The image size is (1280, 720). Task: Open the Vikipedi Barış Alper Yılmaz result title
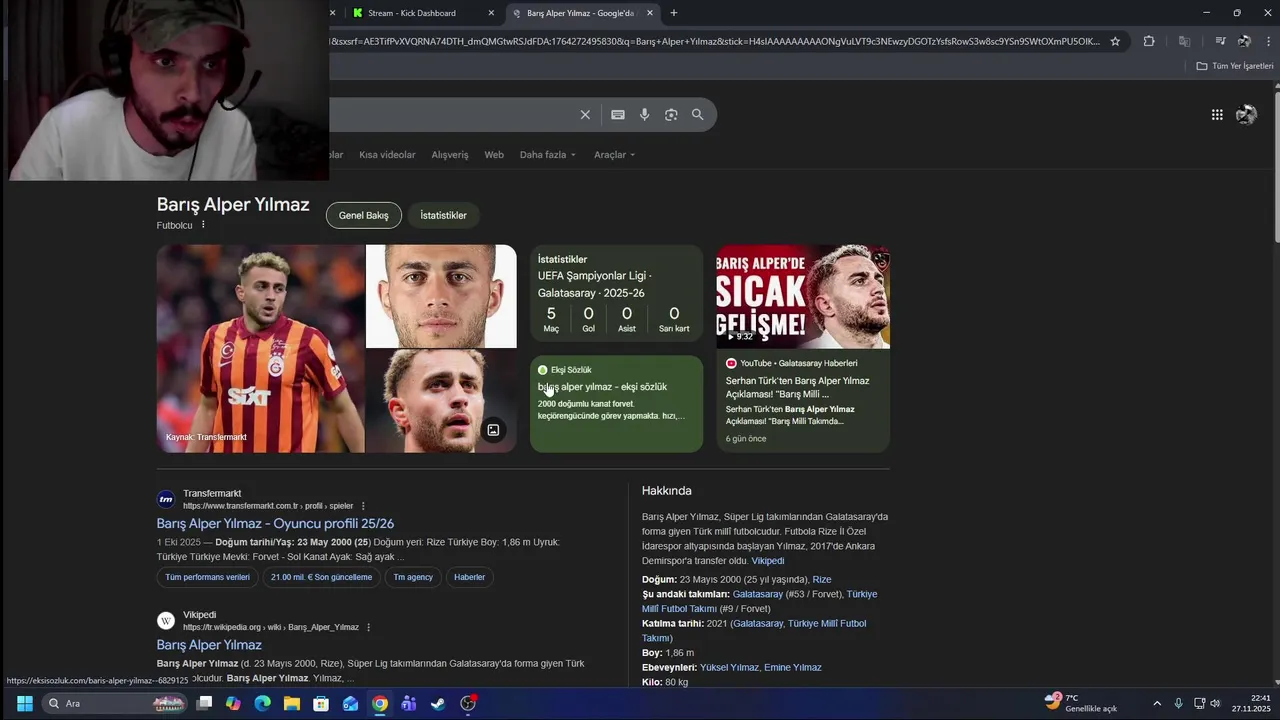[x=209, y=645]
